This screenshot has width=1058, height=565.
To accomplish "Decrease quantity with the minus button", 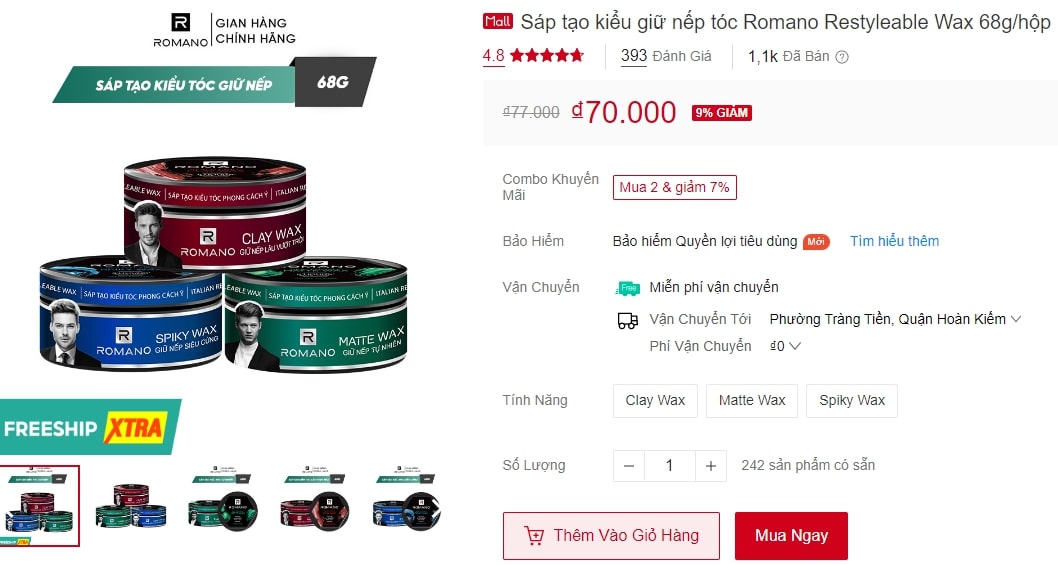I will (629, 466).
